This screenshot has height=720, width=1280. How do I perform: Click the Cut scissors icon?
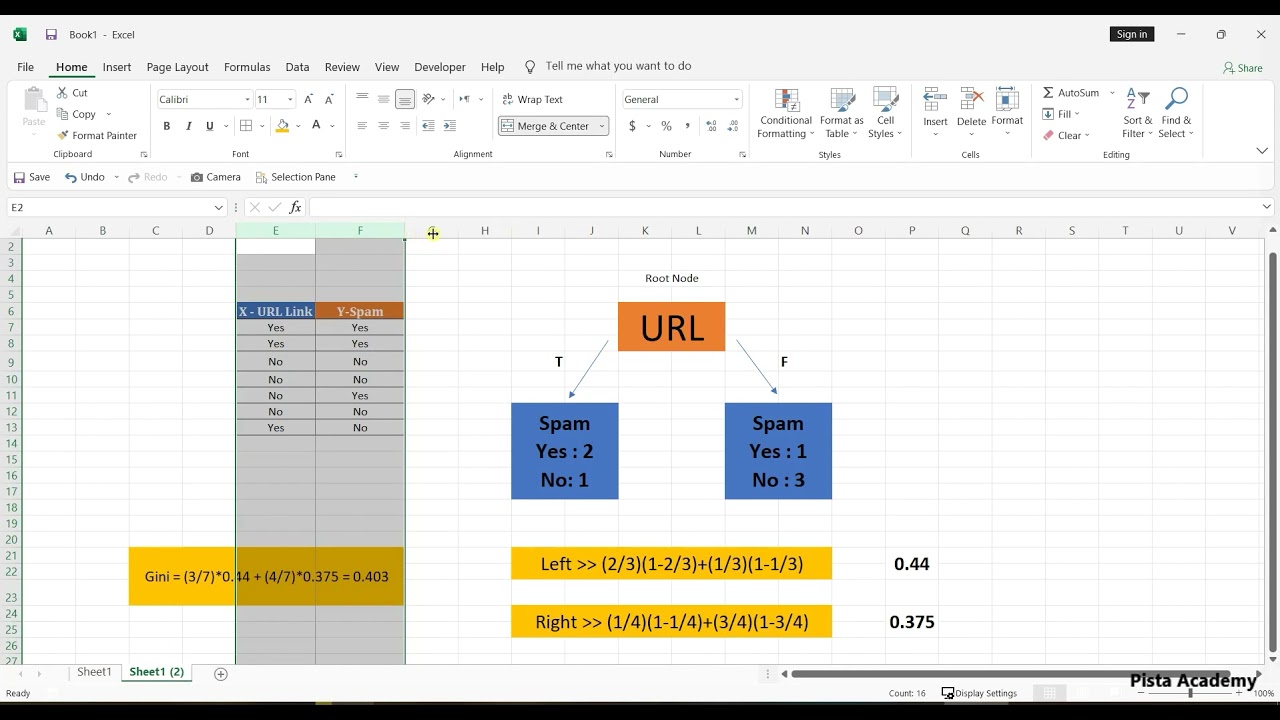pos(63,93)
